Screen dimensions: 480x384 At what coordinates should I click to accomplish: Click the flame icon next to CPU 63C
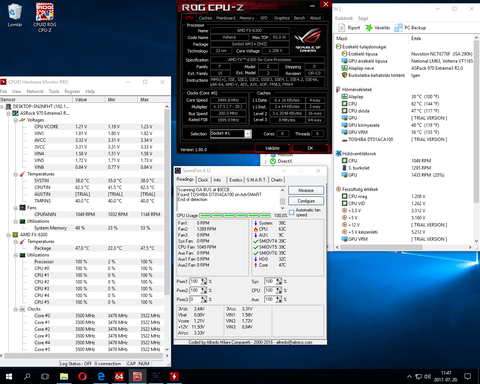tap(256, 229)
